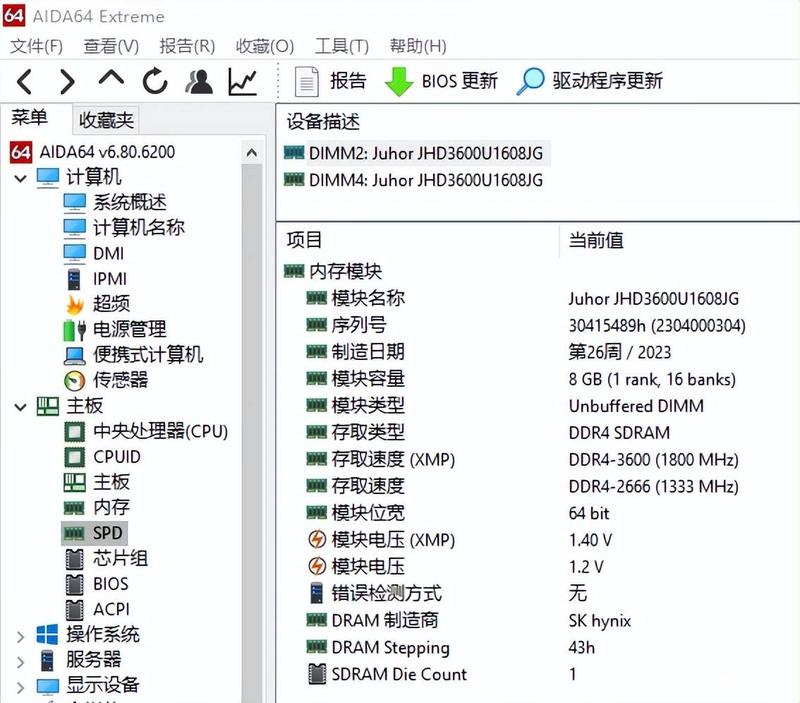Screen dimensions: 800x703
Task: Click the 显示设备 monitor icon
Action: (47, 687)
